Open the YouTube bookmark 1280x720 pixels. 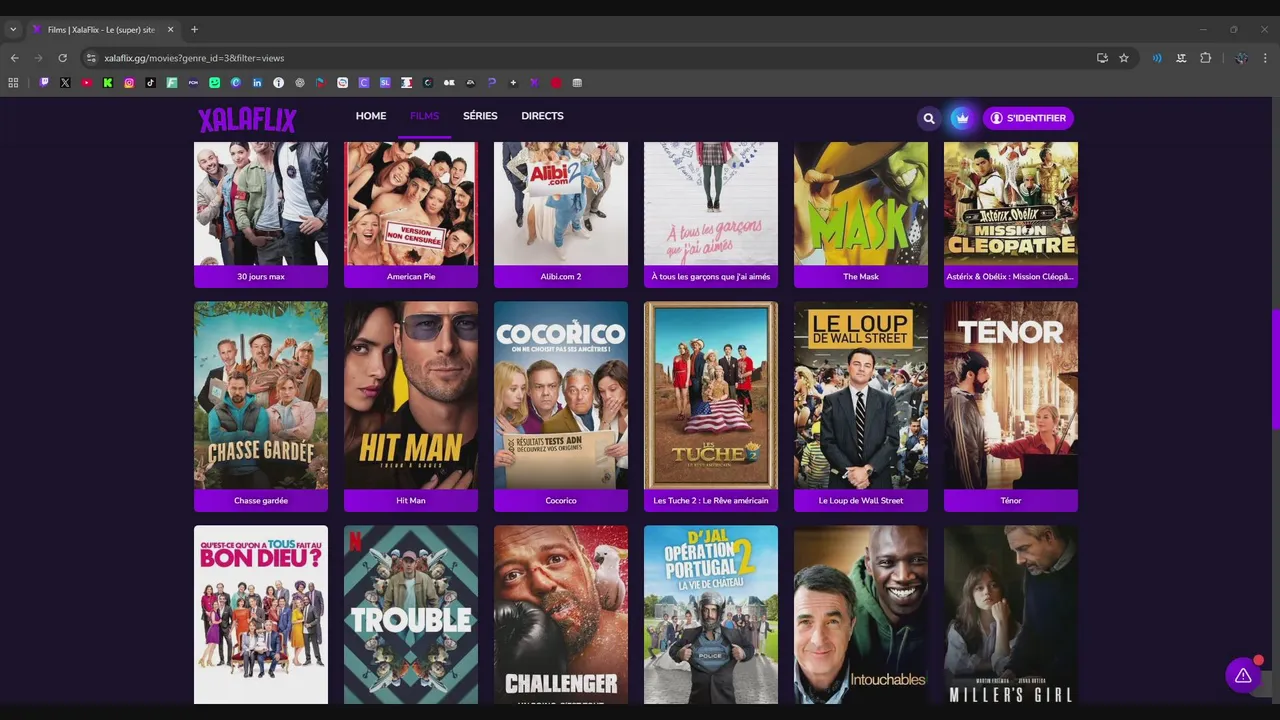point(86,83)
